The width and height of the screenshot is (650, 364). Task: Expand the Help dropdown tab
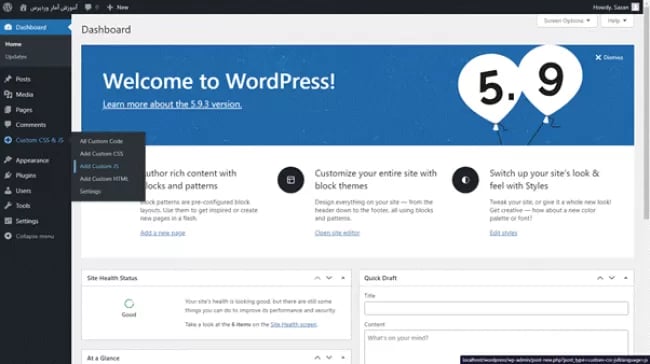pos(617,21)
